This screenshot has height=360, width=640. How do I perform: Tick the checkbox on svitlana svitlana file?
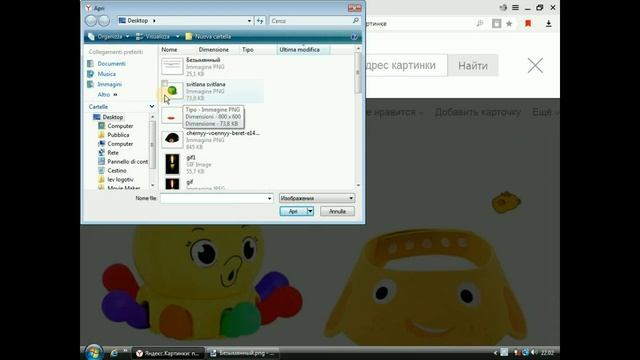coord(164,84)
